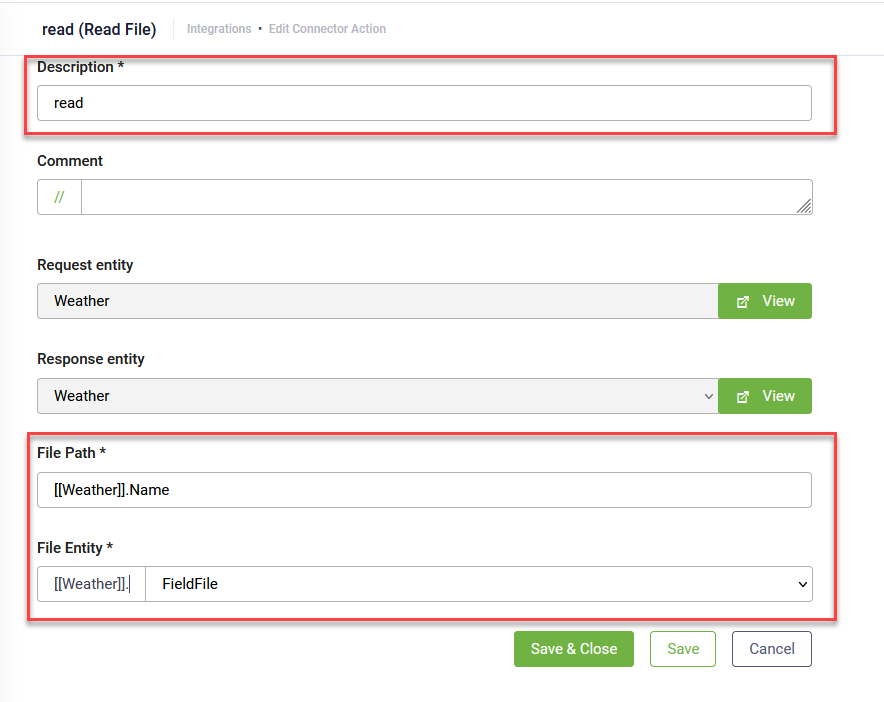Open the Response entity Weather dropdown

coord(378,396)
